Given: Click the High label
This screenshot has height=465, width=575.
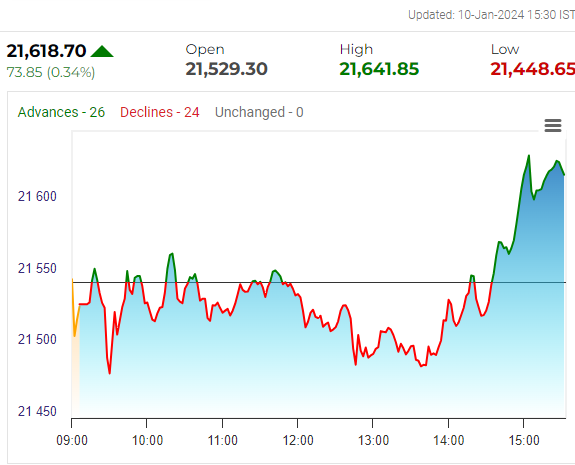Looking at the screenshot, I should tap(356, 50).
